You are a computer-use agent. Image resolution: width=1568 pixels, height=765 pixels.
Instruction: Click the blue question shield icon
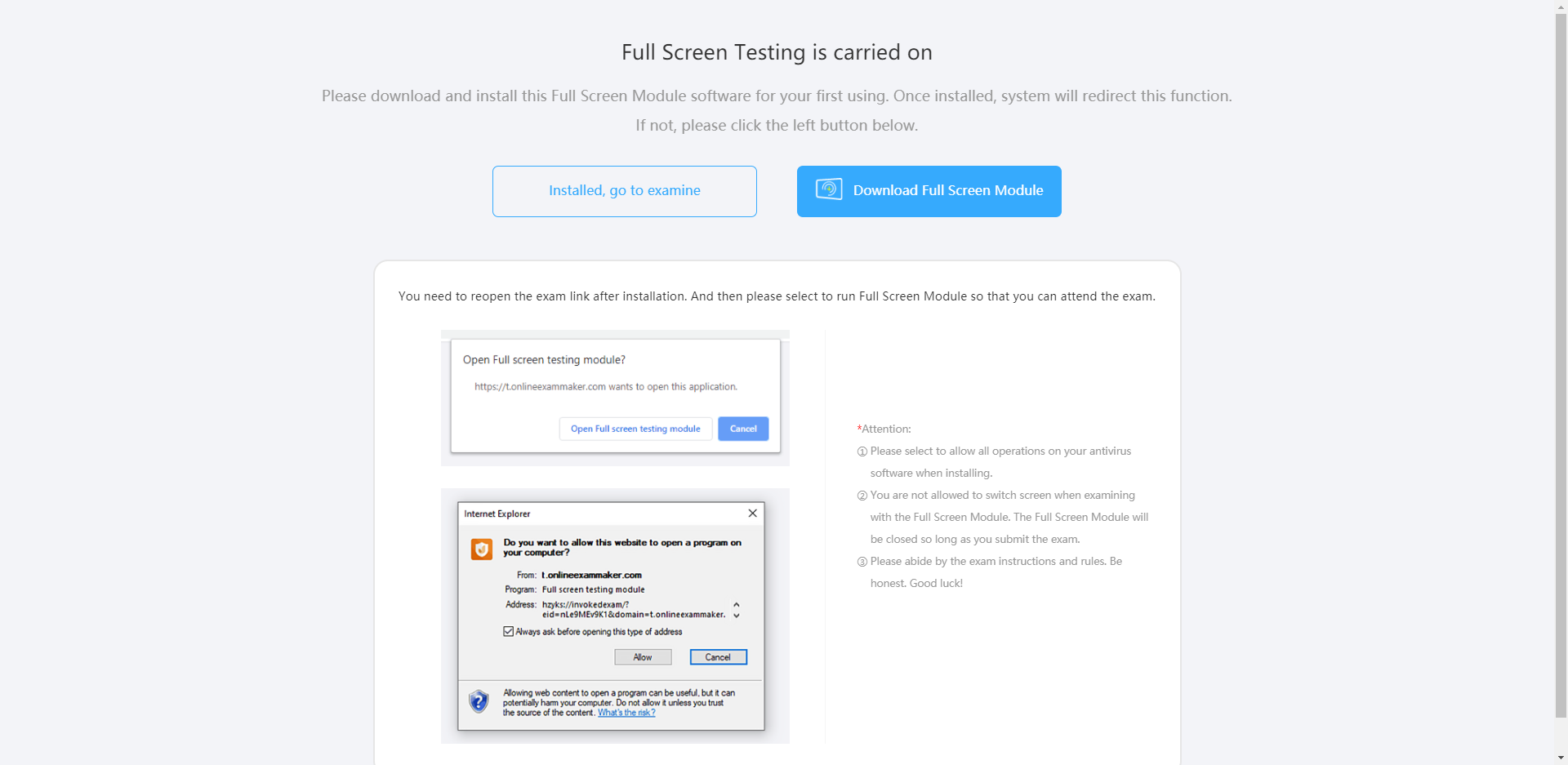click(479, 701)
